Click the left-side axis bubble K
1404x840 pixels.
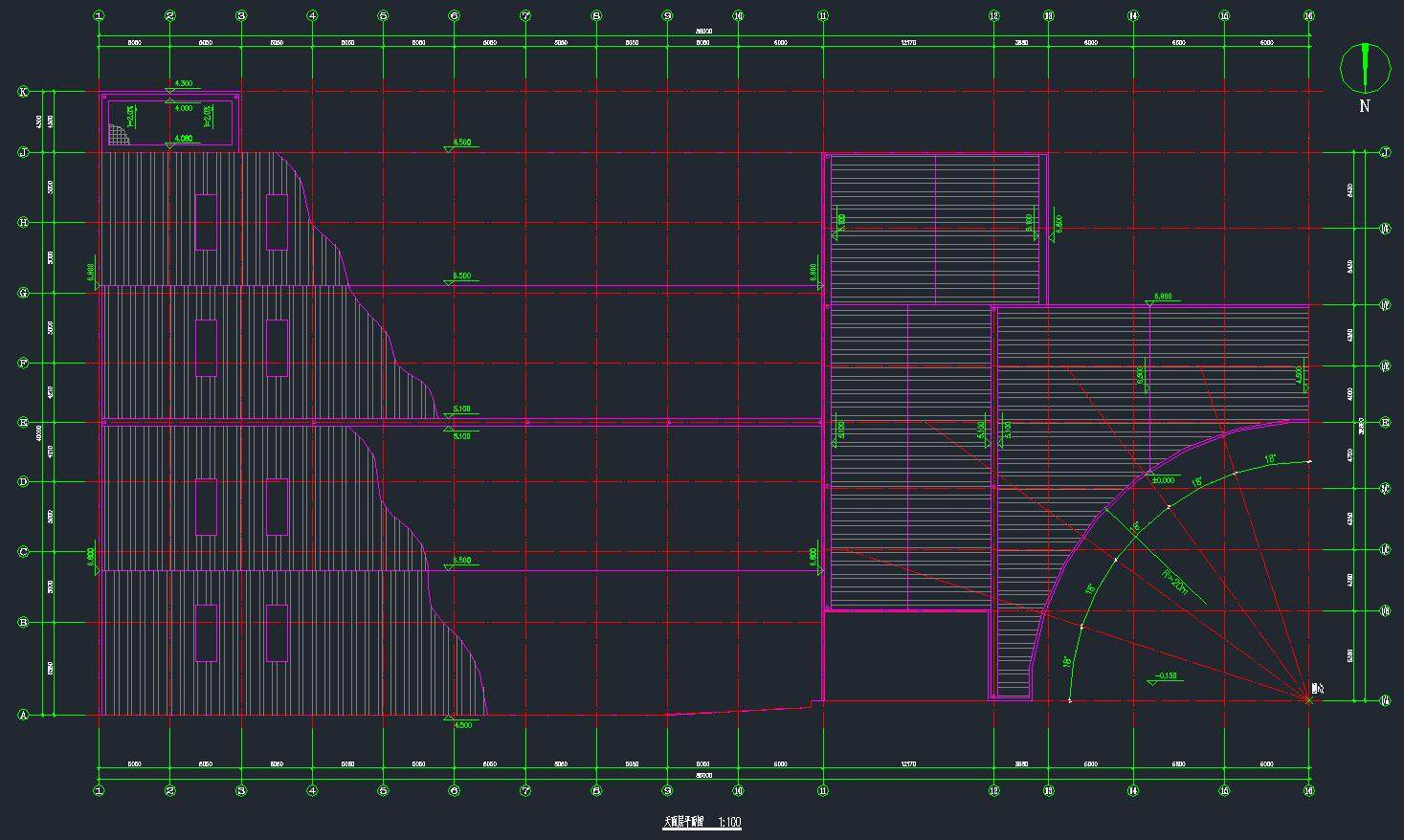pos(24,92)
